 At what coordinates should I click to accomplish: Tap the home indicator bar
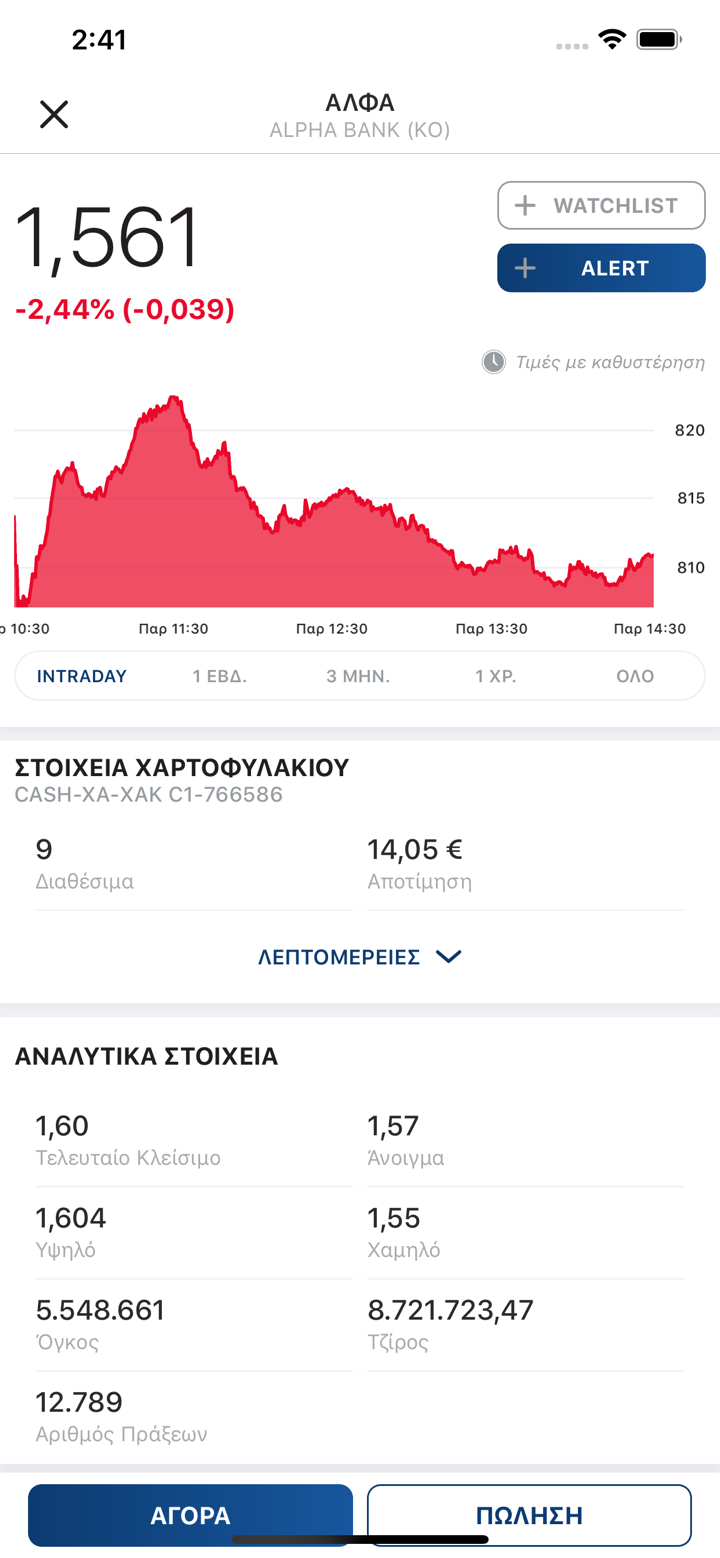360,1539
